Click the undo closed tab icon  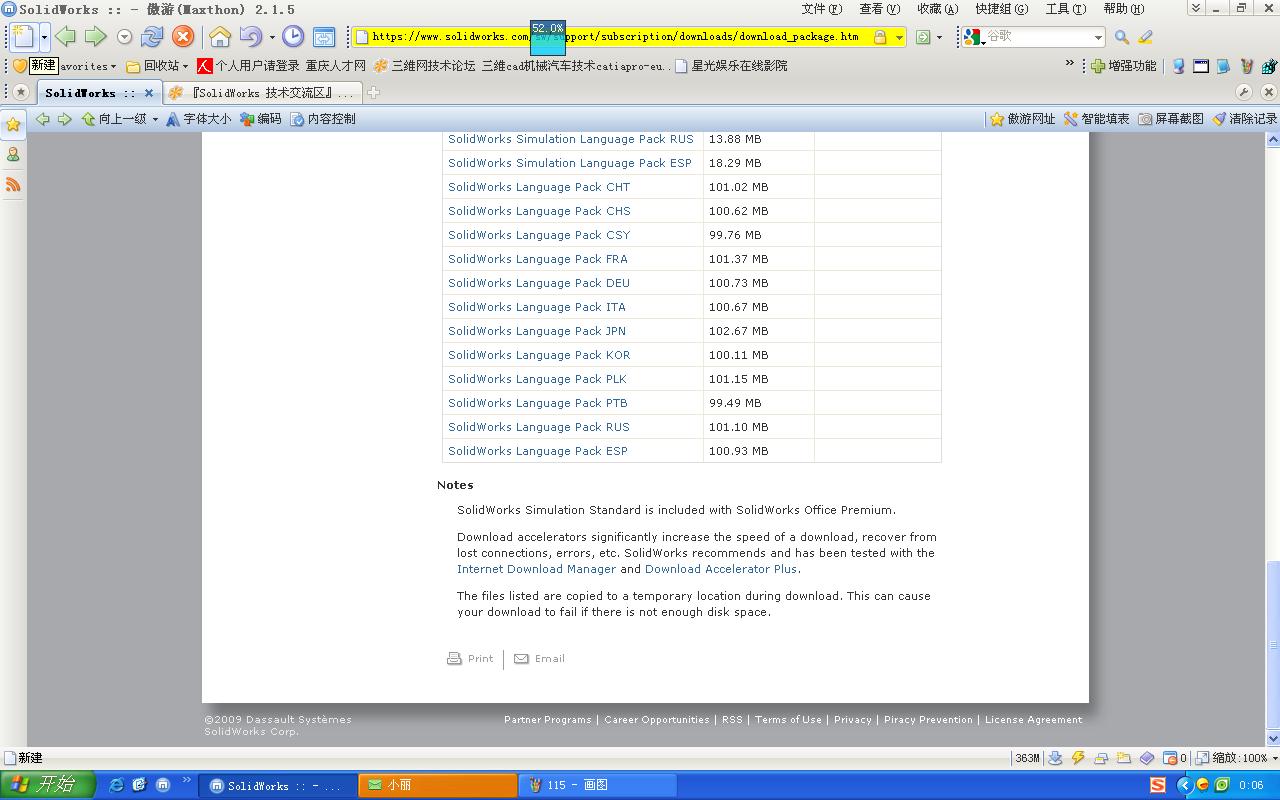click(250, 37)
